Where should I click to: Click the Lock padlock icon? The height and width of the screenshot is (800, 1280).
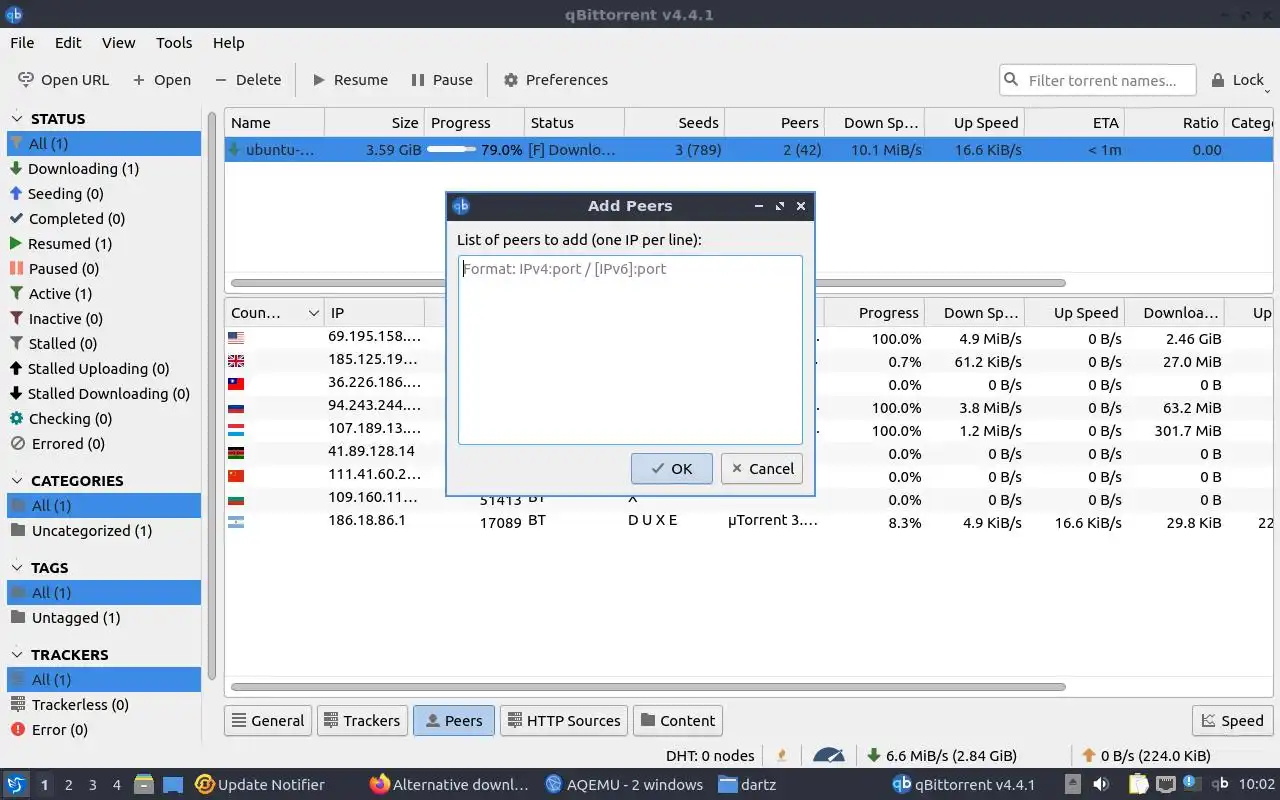[1218, 80]
